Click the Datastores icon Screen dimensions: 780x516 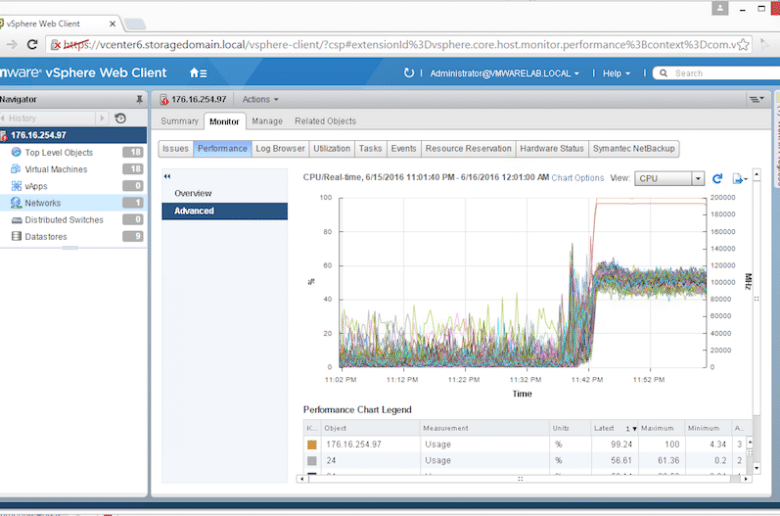16,236
